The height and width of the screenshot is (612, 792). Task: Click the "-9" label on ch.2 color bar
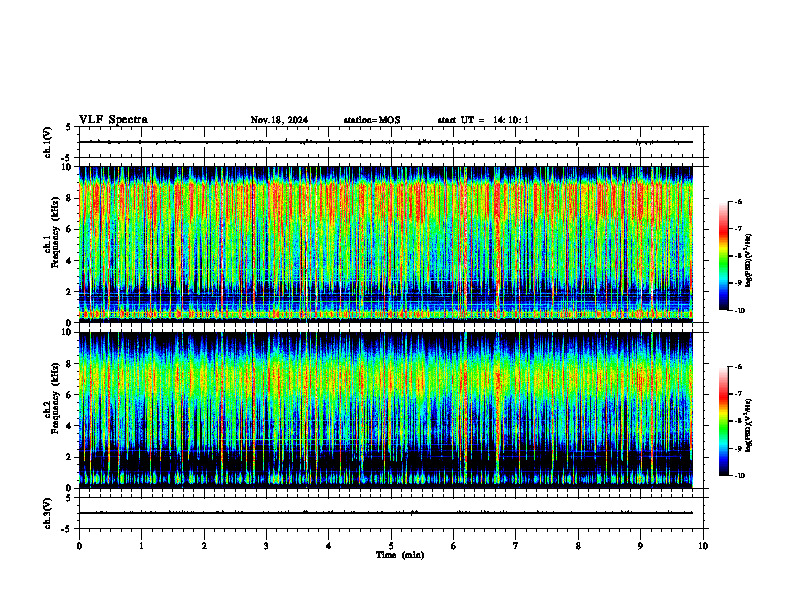tap(738, 449)
